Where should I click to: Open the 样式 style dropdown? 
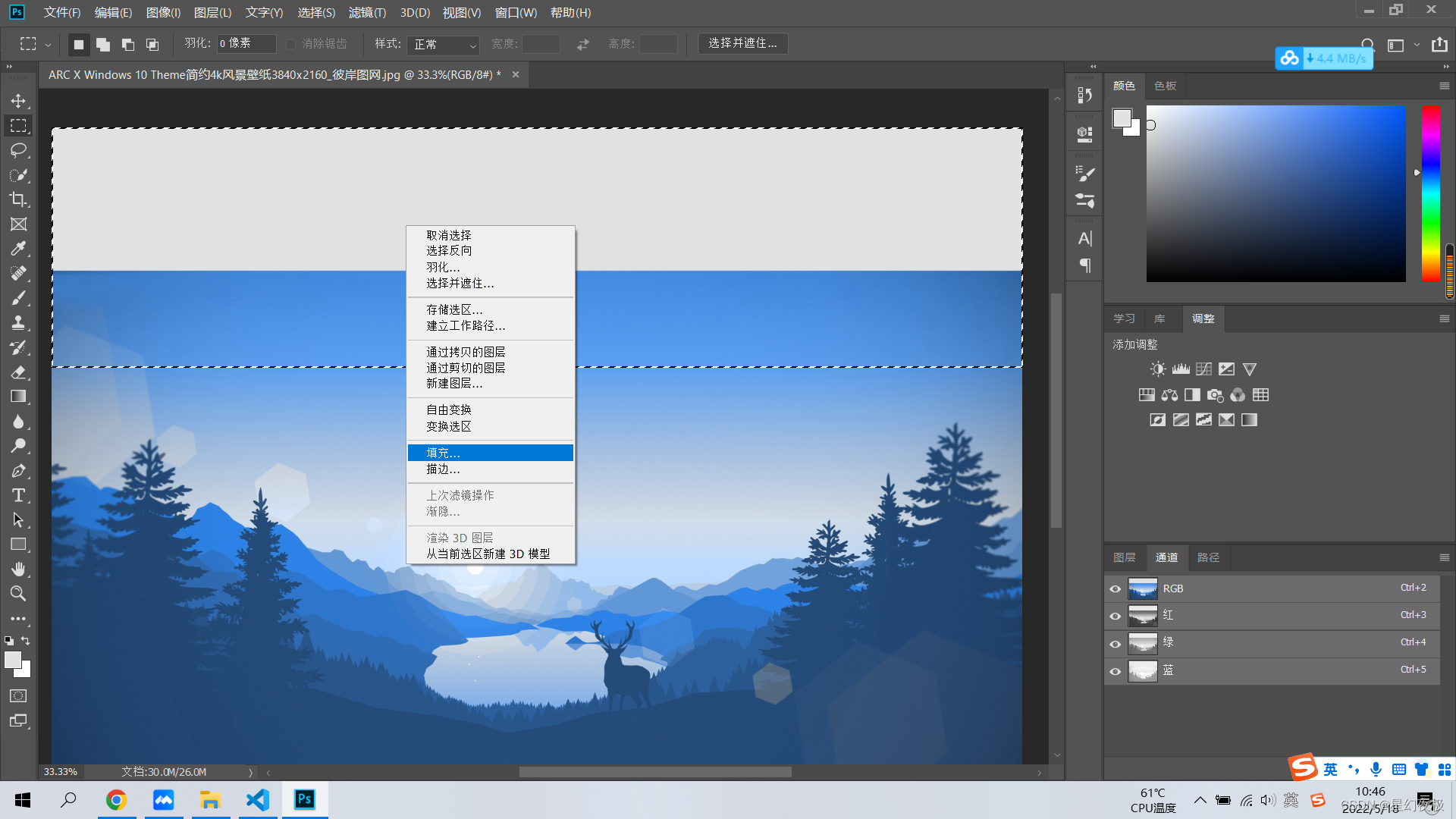pyautogui.click(x=444, y=45)
